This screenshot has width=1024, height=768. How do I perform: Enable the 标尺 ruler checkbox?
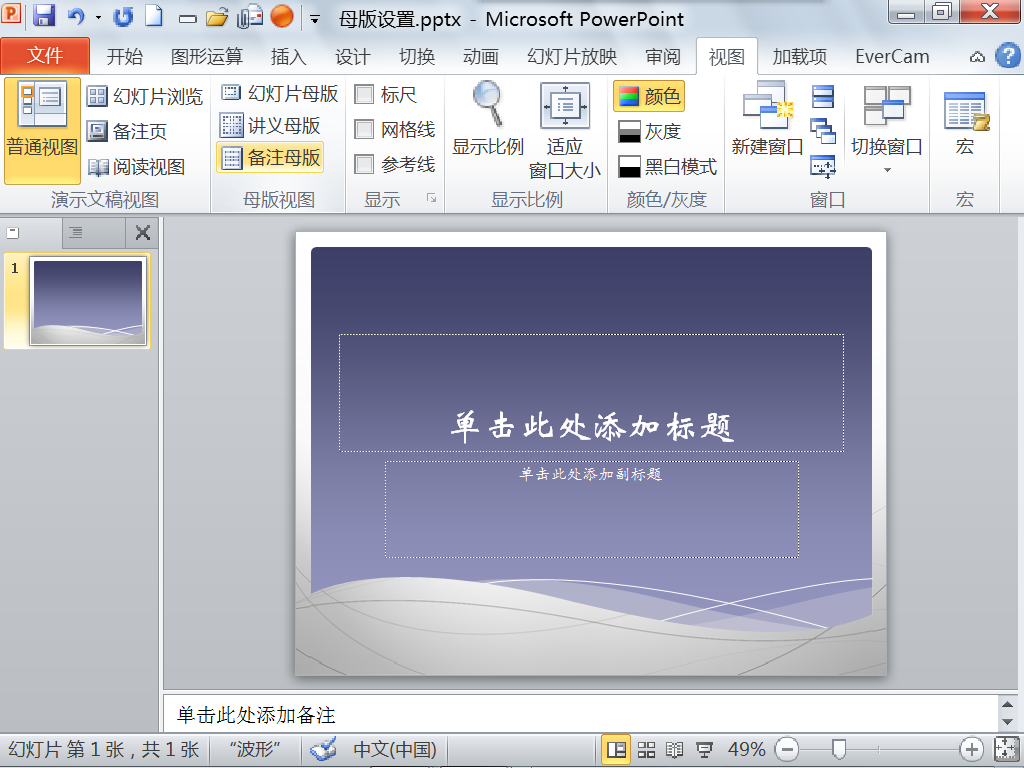click(x=364, y=95)
